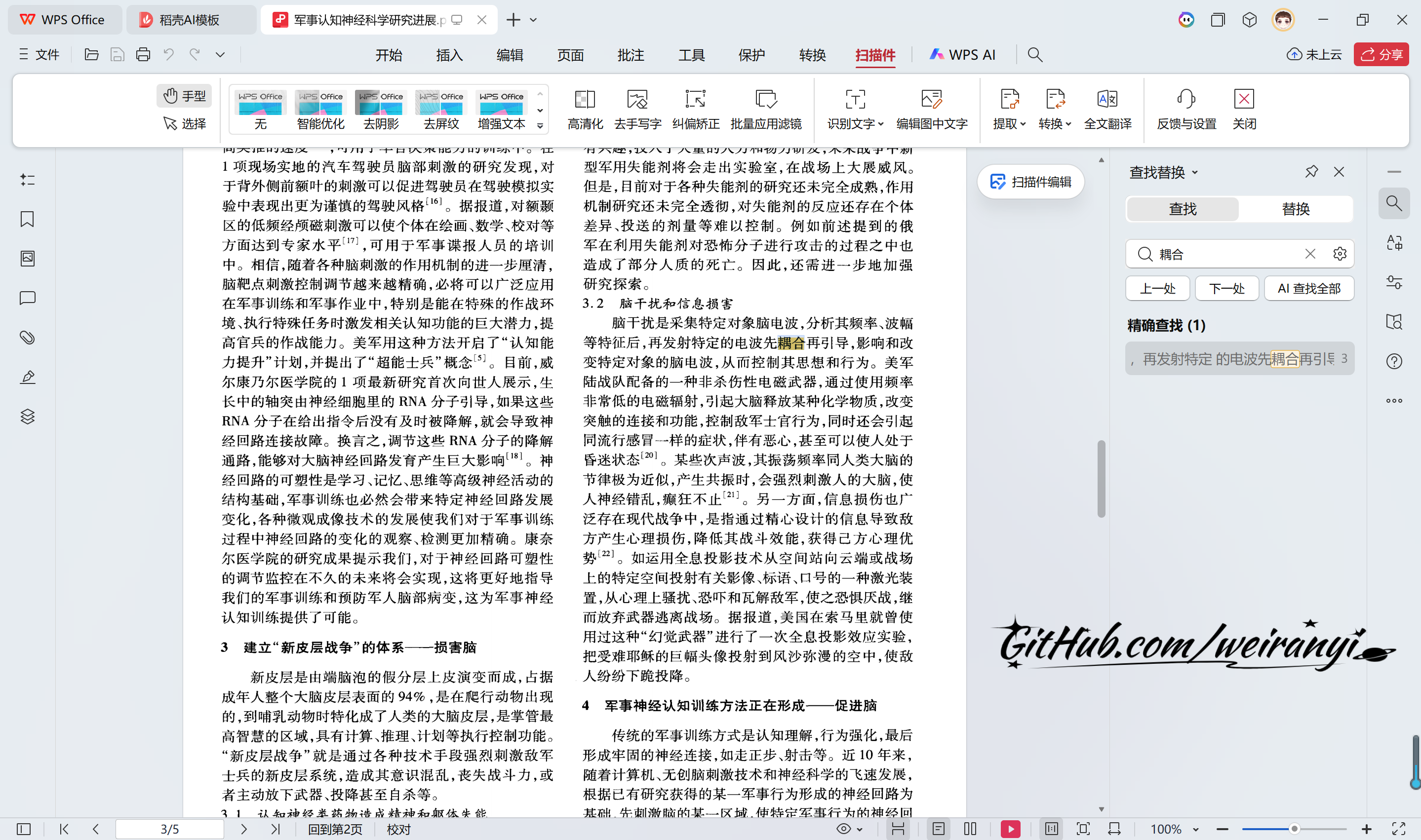
Task: Open the new tab dropdown arrow
Action: click(x=533, y=20)
